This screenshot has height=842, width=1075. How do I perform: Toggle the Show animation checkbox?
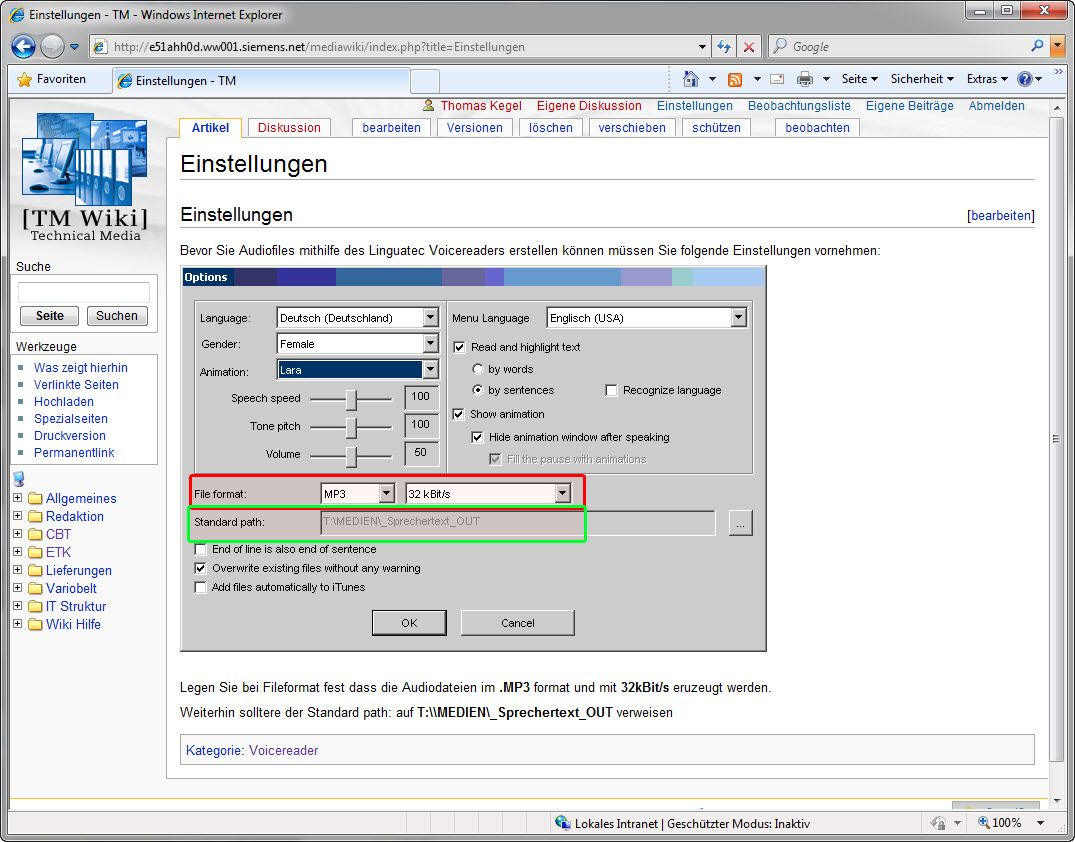coord(460,414)
